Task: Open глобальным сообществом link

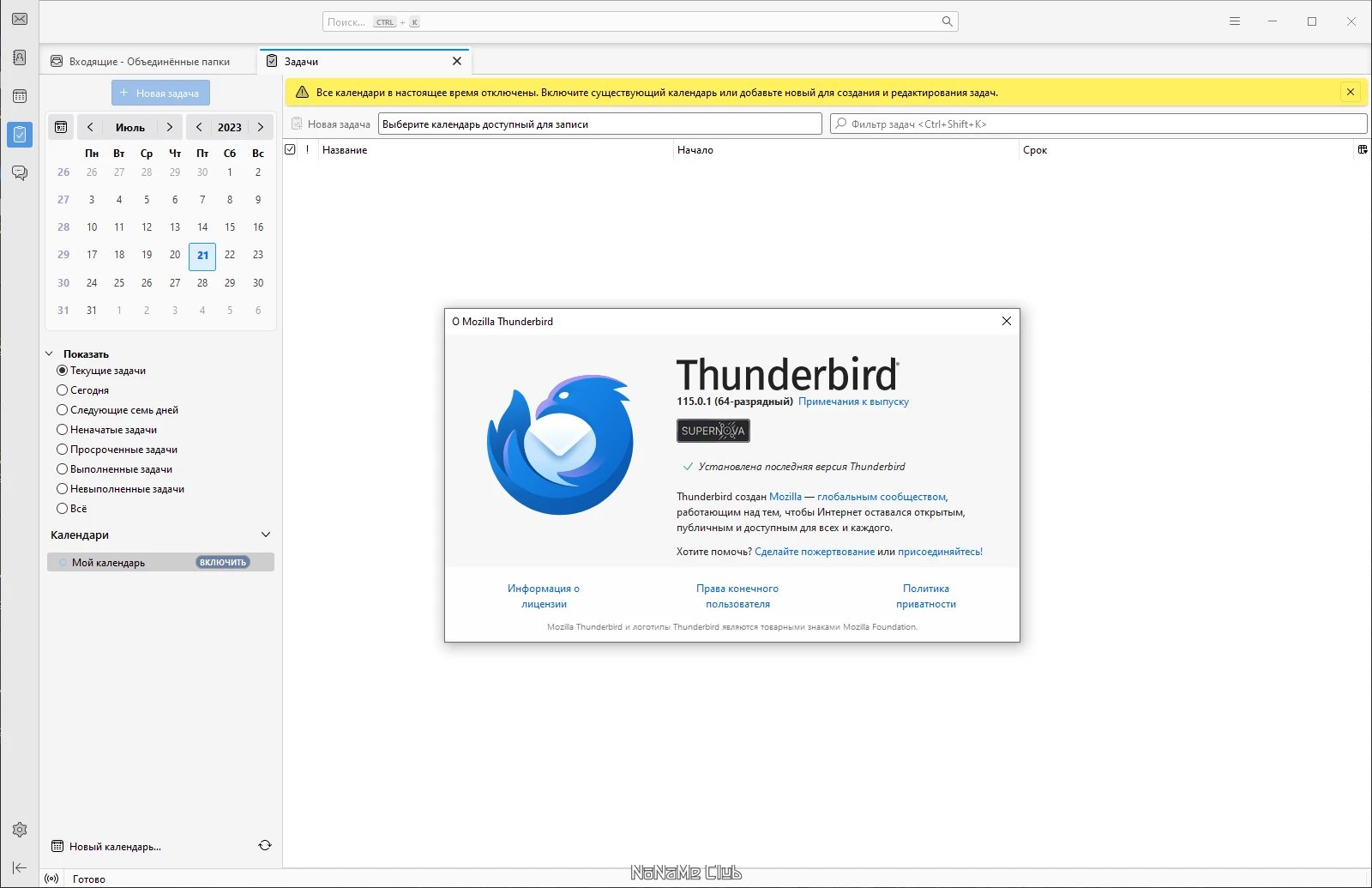Action: pos(882,497)
